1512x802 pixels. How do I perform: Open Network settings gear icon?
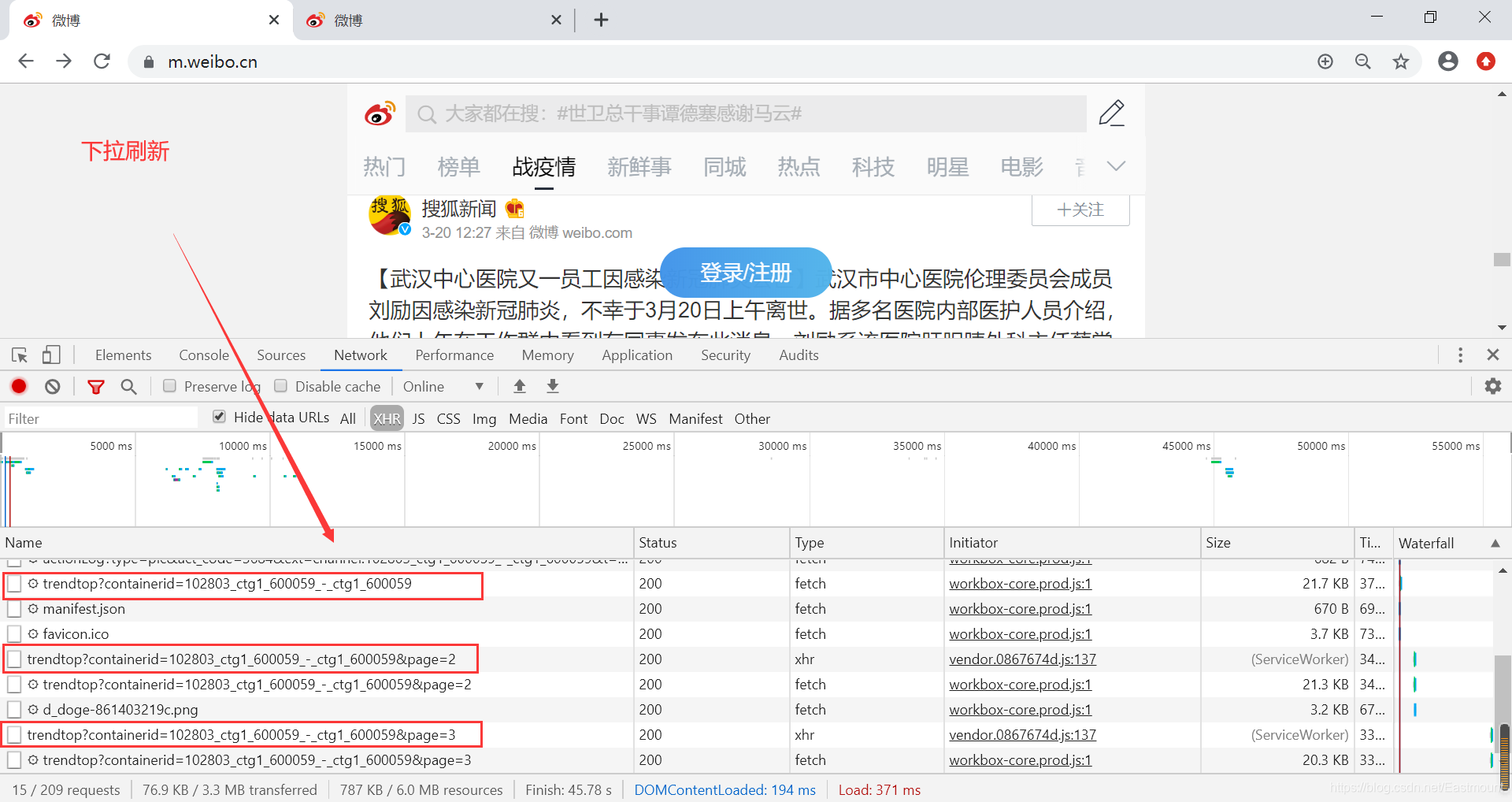(1492, 386)
